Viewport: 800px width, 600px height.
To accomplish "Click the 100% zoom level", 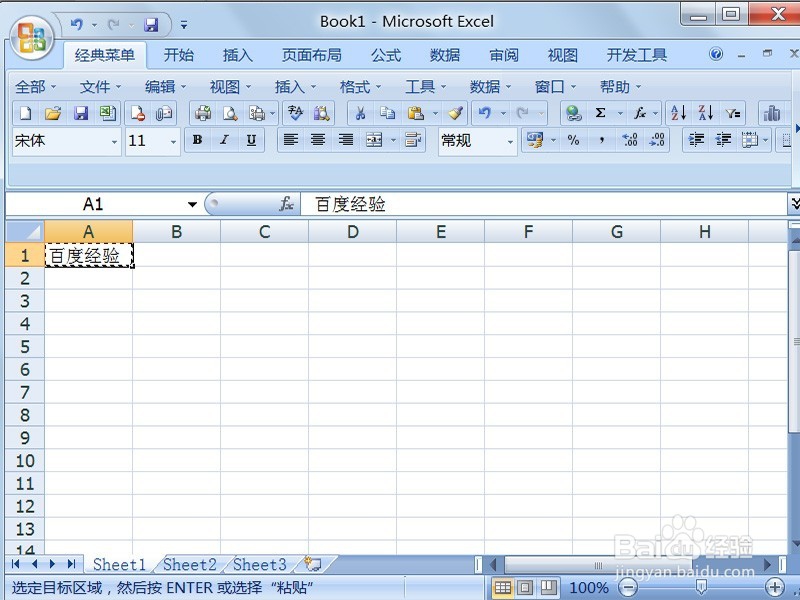I will 589,588.
